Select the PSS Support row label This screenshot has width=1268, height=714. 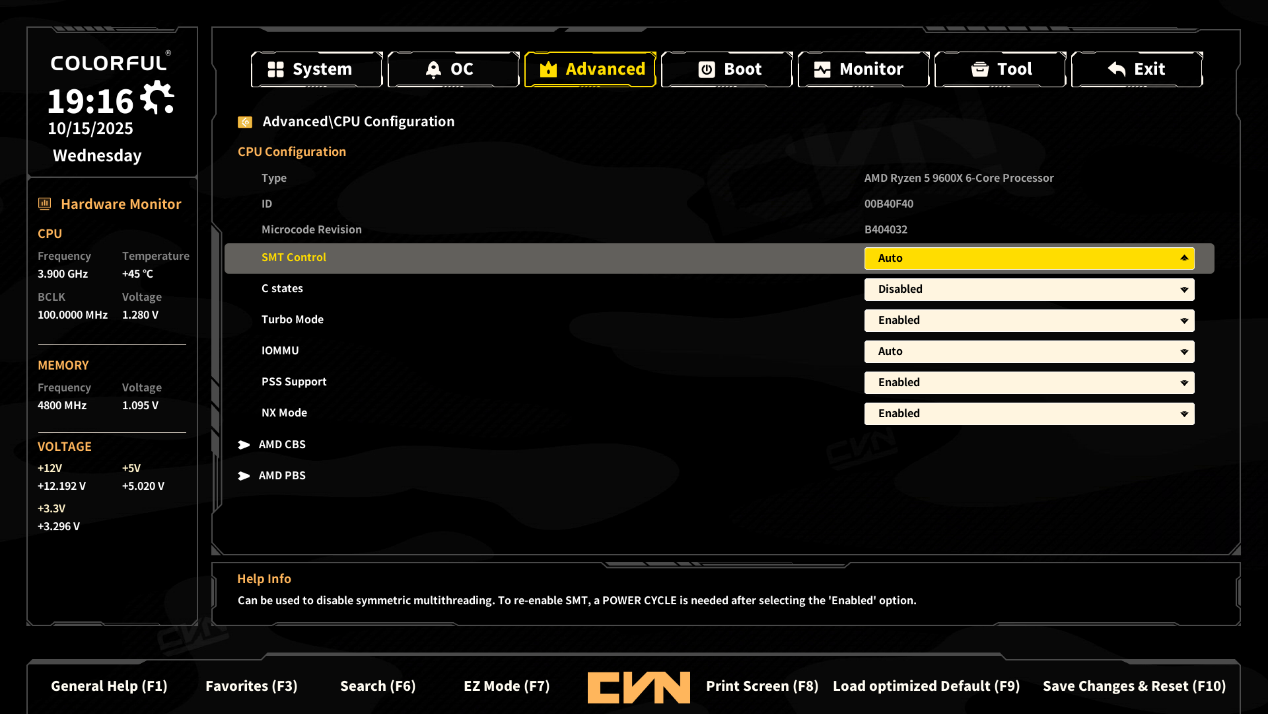coord(294,382)
